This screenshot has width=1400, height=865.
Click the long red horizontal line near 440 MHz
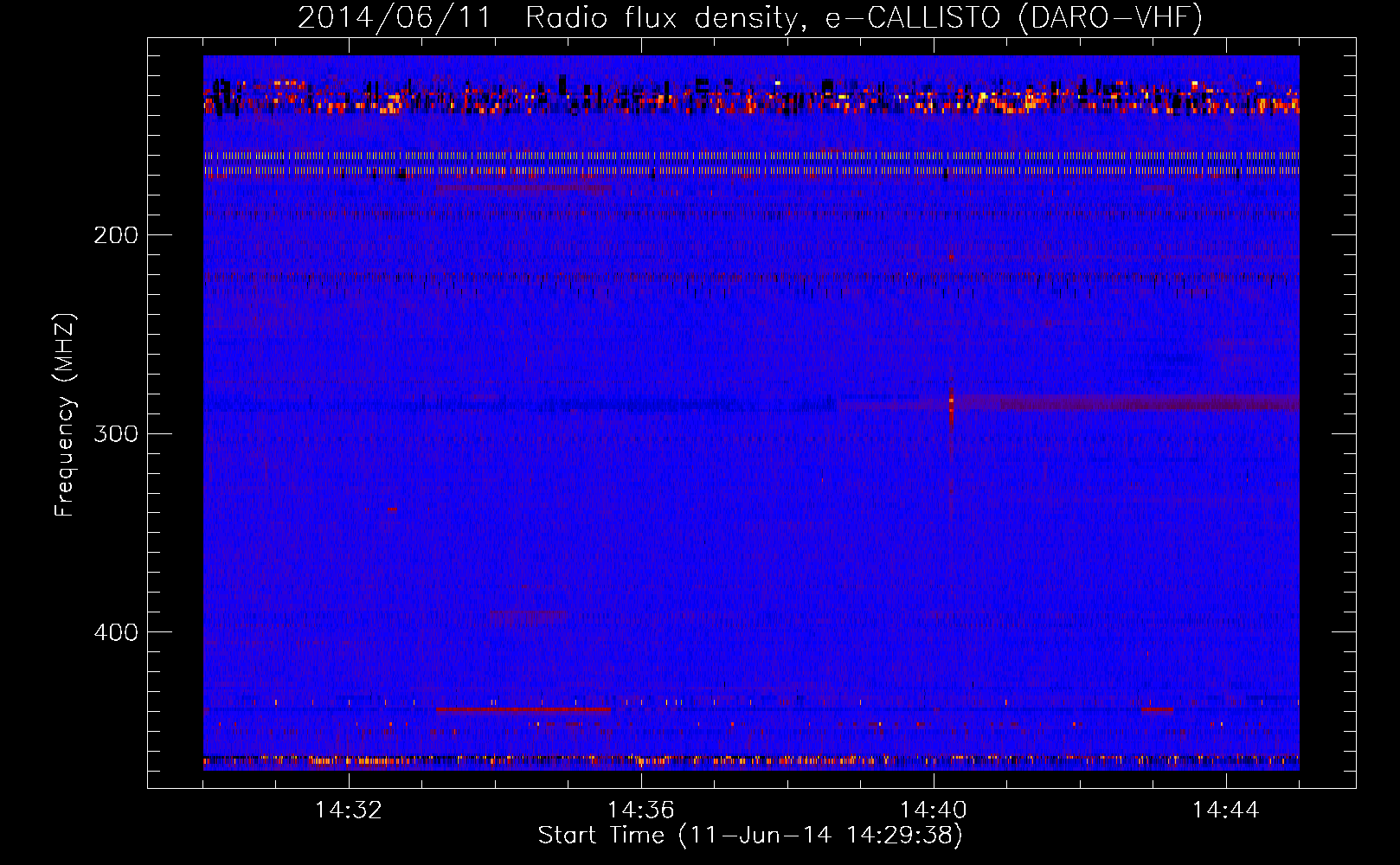[523, 709]
